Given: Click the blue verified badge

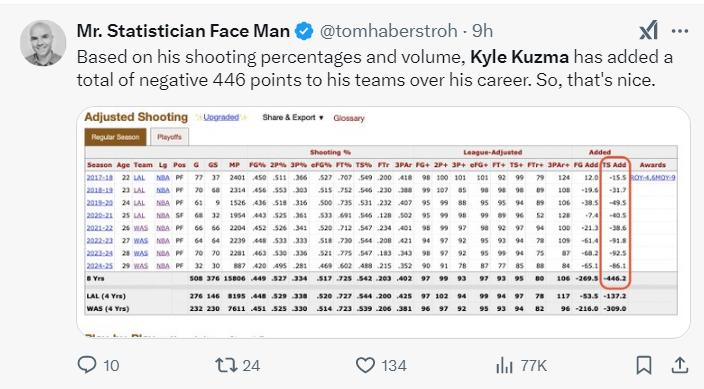Looking at the screenshot, I should (304, 31).
